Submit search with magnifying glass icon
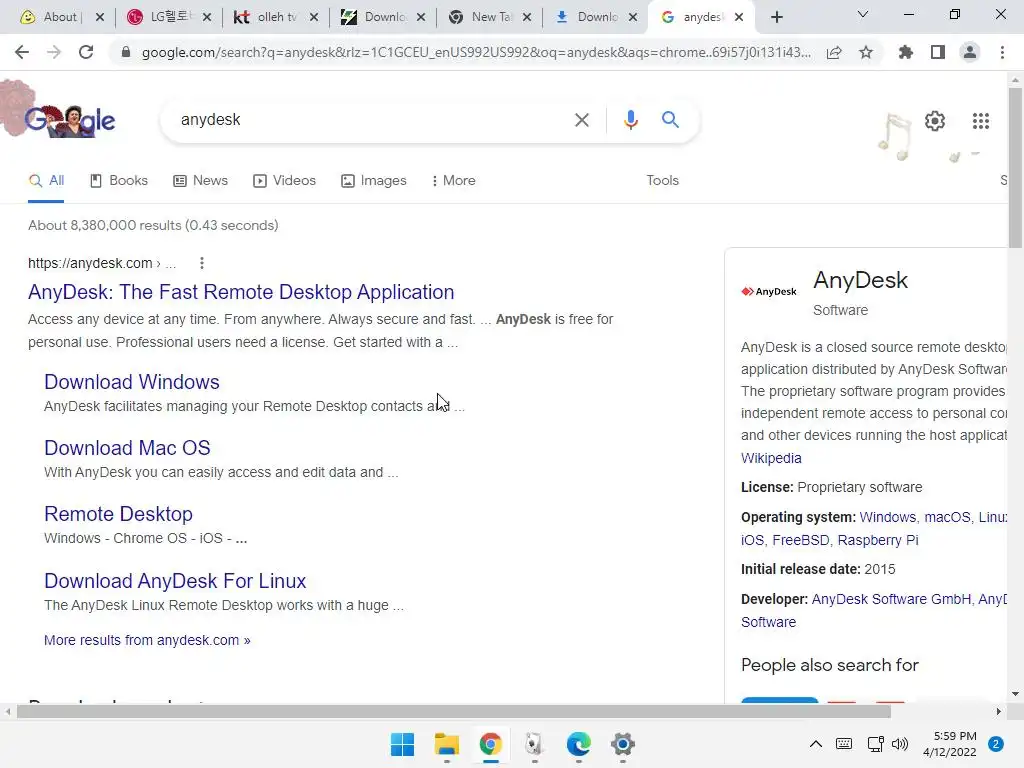The width and height of the screenshot is (1024, 768). pyautogui.click(x=670, y=120)
